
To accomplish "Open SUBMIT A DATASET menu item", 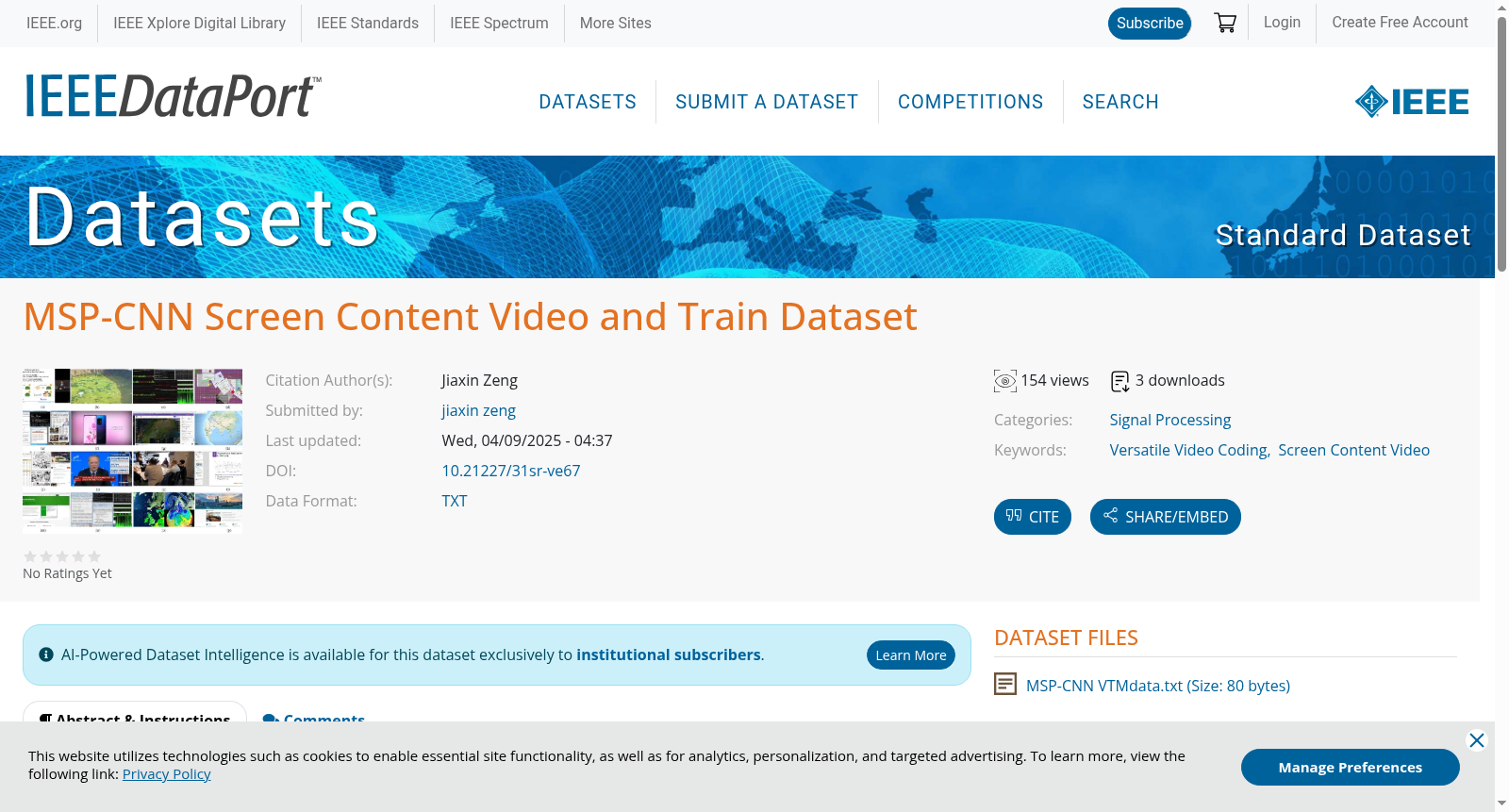I will tap(767, 102).
